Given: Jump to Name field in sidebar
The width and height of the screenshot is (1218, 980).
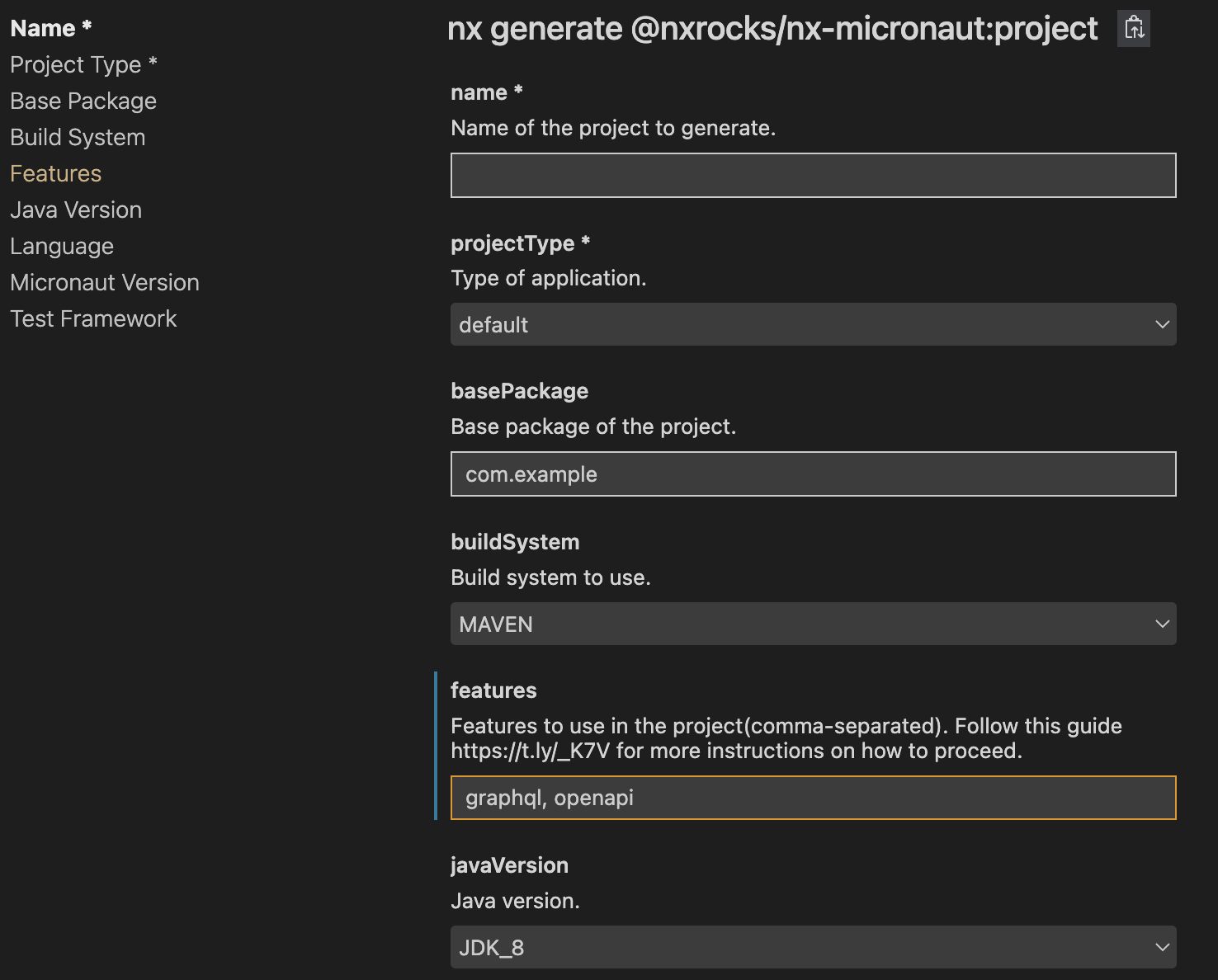Looking at the screenshot, I should point(51,29).
